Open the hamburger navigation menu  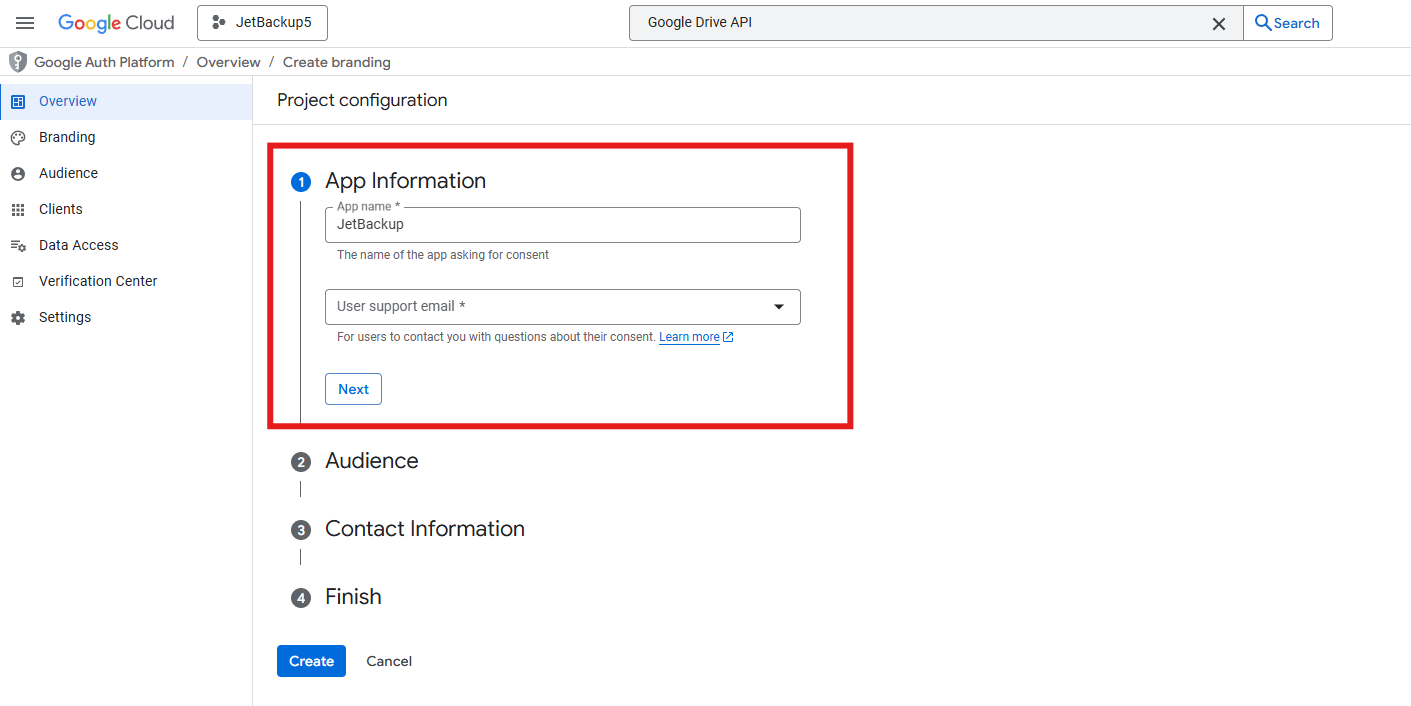coord(25,23)
